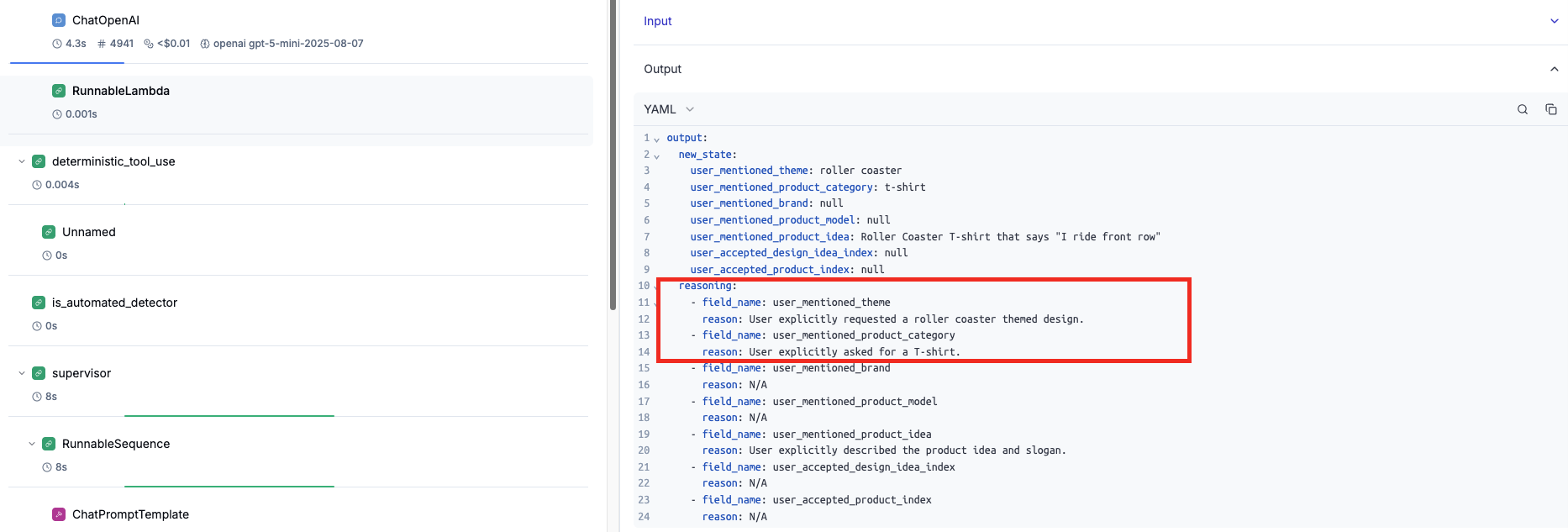The image size is (1568, 532).
Task: Collapse the Output section chevron
Action: click(1554, 69)
